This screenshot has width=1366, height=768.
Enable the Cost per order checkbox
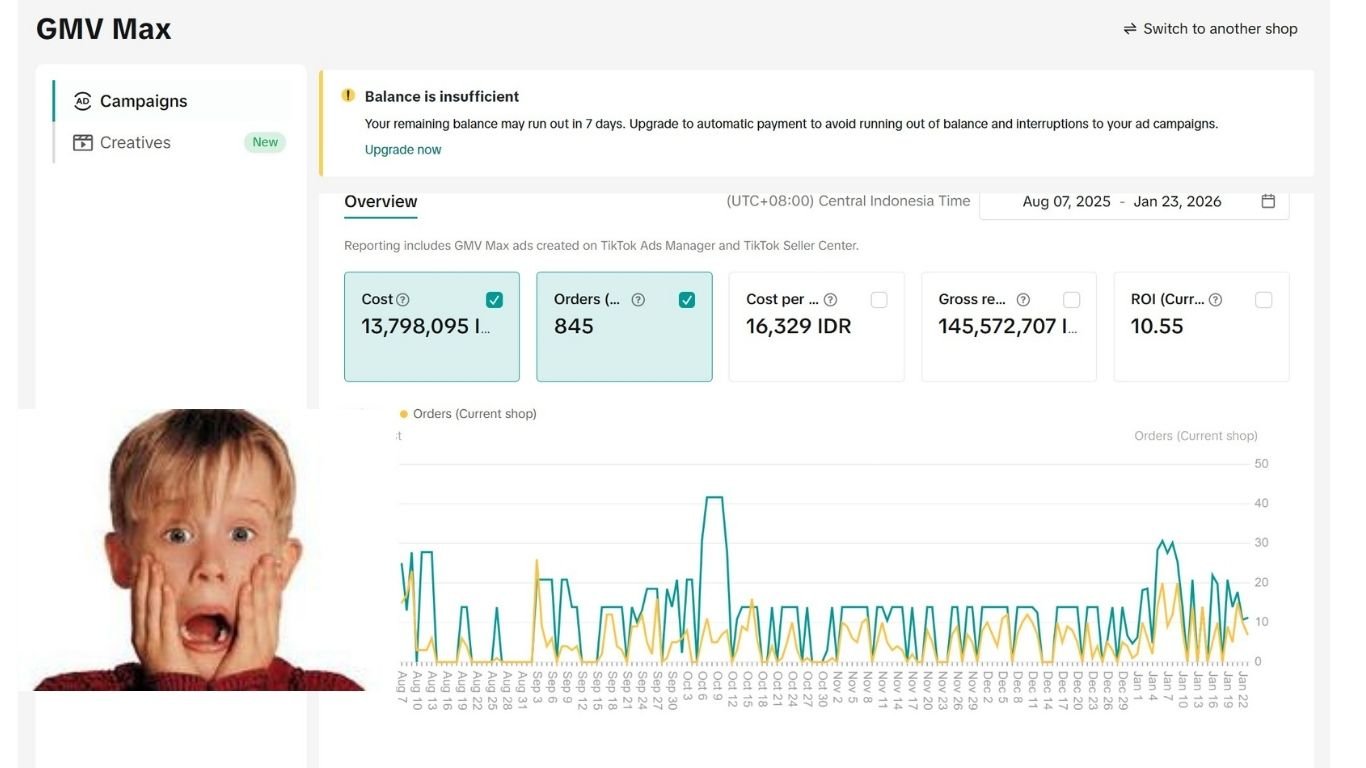pyautogui.click(x=879, y=300)
